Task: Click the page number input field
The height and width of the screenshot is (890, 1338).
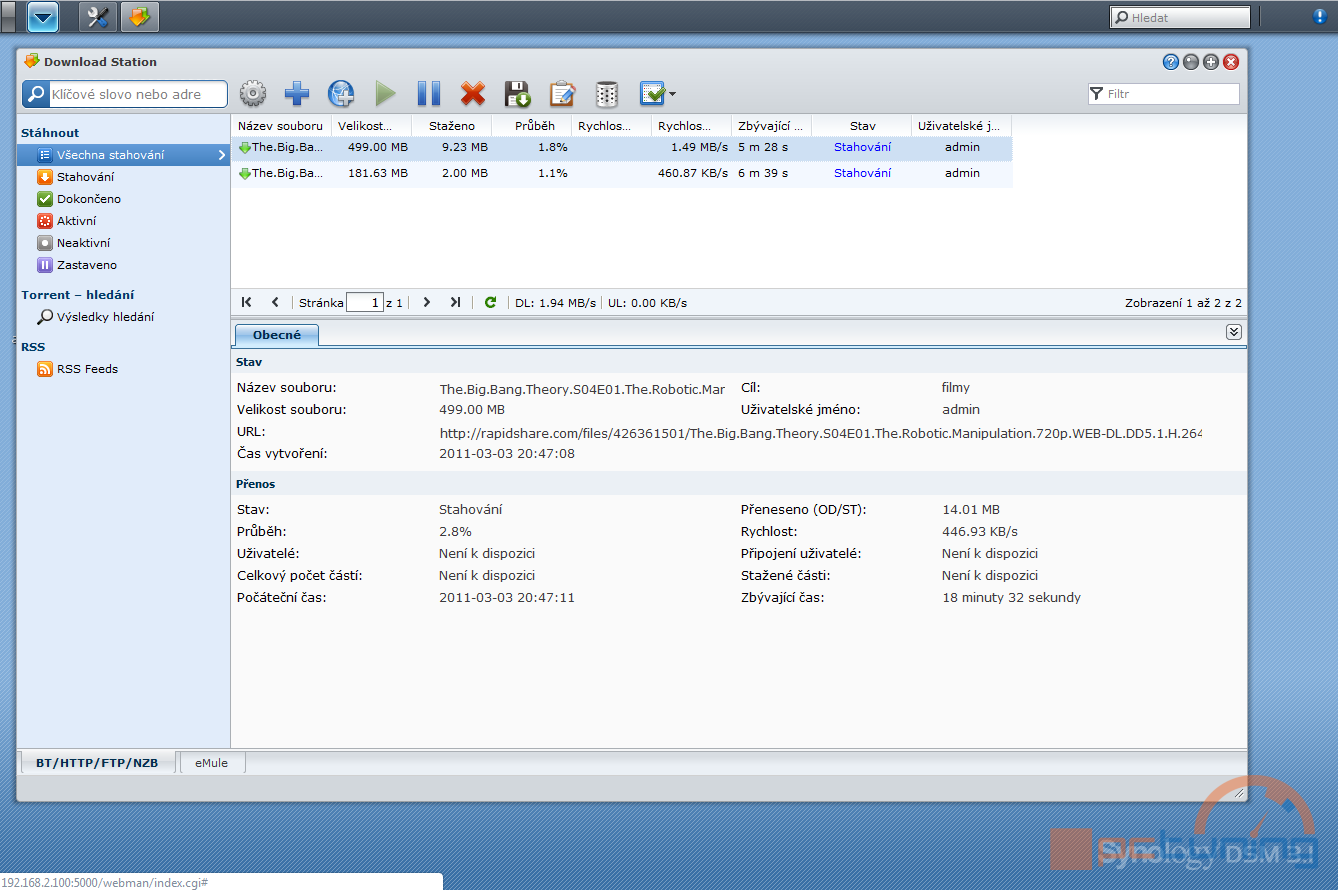Action: coord(365,302)
